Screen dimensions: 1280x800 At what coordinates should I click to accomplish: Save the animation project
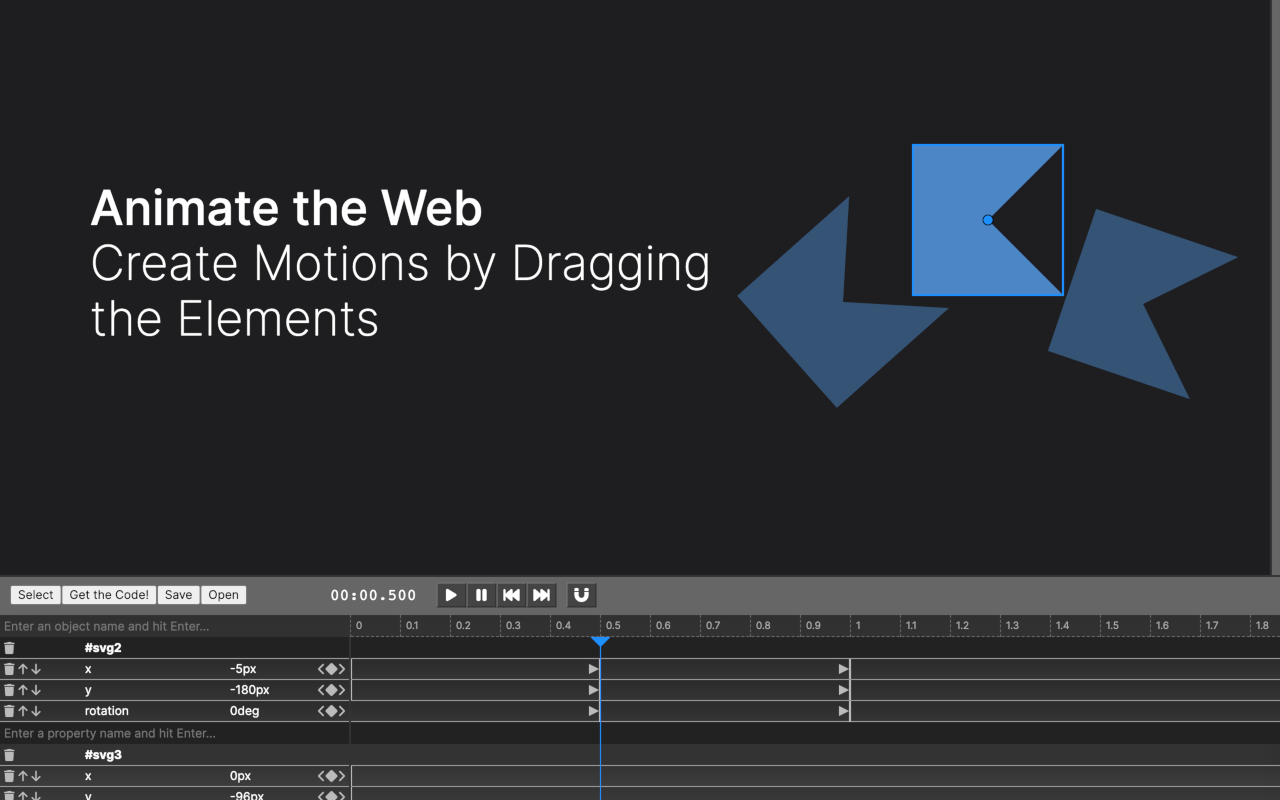tap(179, 595)
